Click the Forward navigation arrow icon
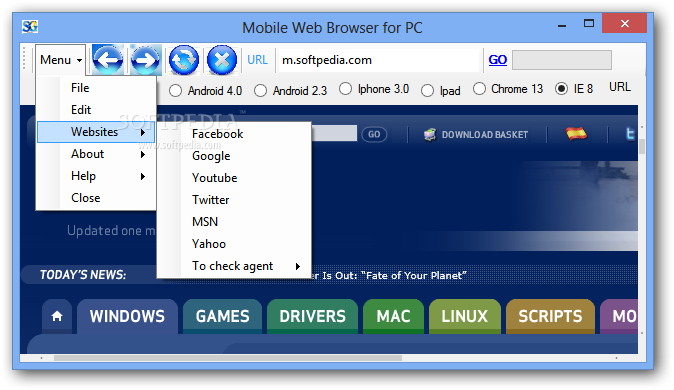The image size is (674, 390). pos(146,60)
